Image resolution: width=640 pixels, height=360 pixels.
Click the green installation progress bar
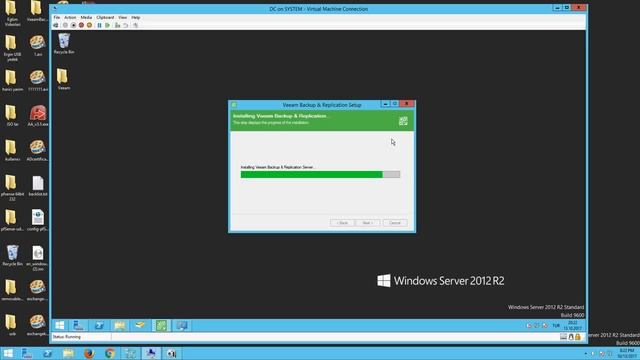pos(320,175)
